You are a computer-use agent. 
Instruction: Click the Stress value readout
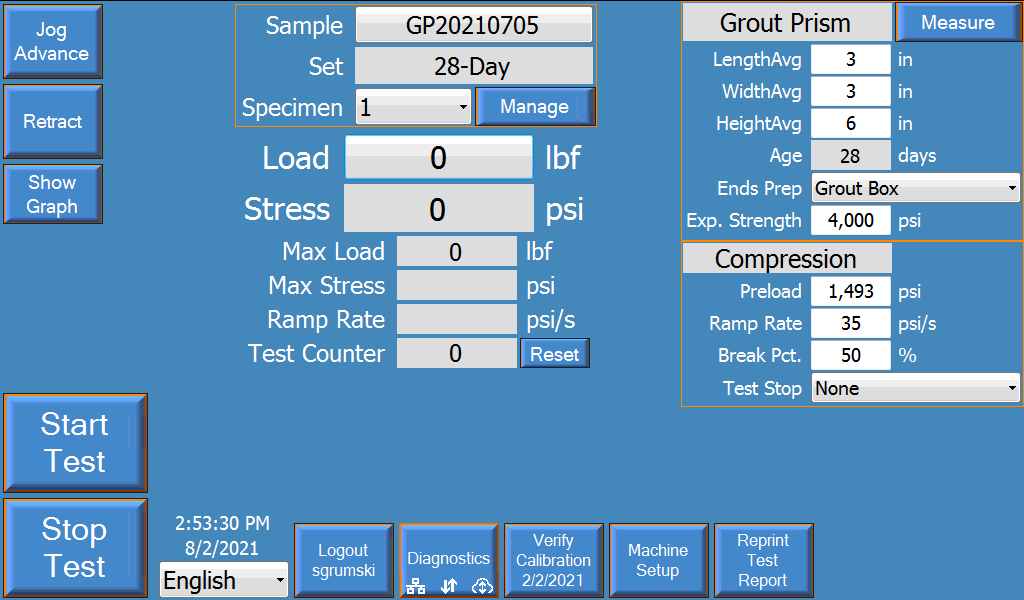click(x=439, y=209)
